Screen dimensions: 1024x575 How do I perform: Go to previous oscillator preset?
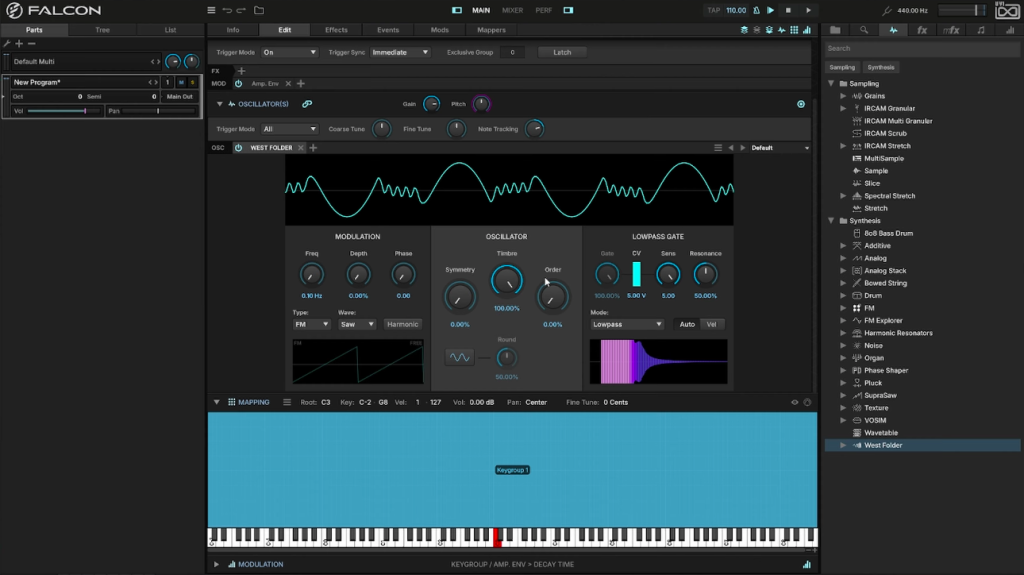tap(731, 148)
